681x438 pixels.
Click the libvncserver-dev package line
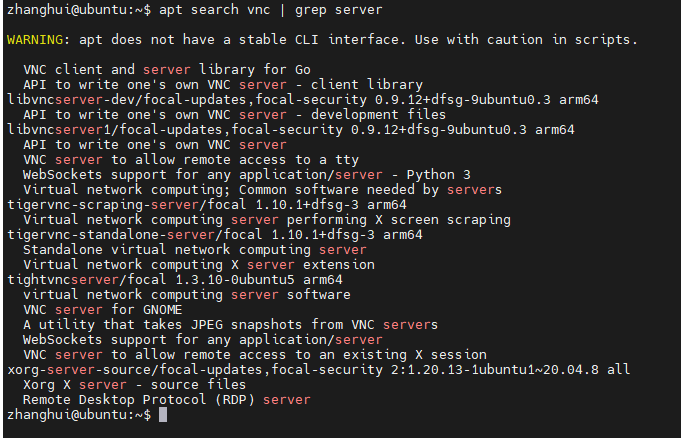(x=303, y=100)
